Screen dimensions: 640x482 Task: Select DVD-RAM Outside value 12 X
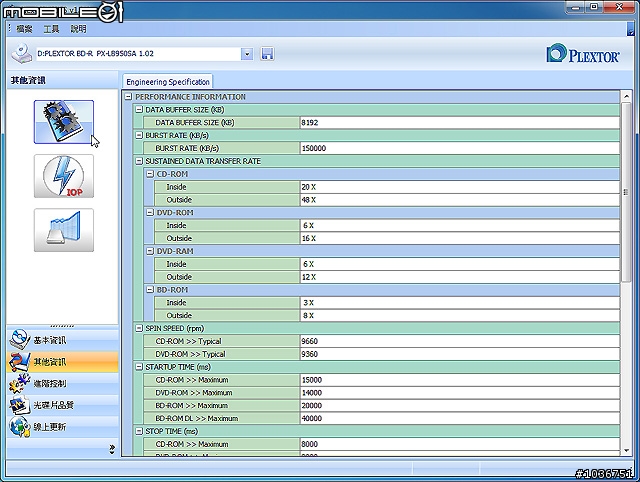[x=460, y=277]
